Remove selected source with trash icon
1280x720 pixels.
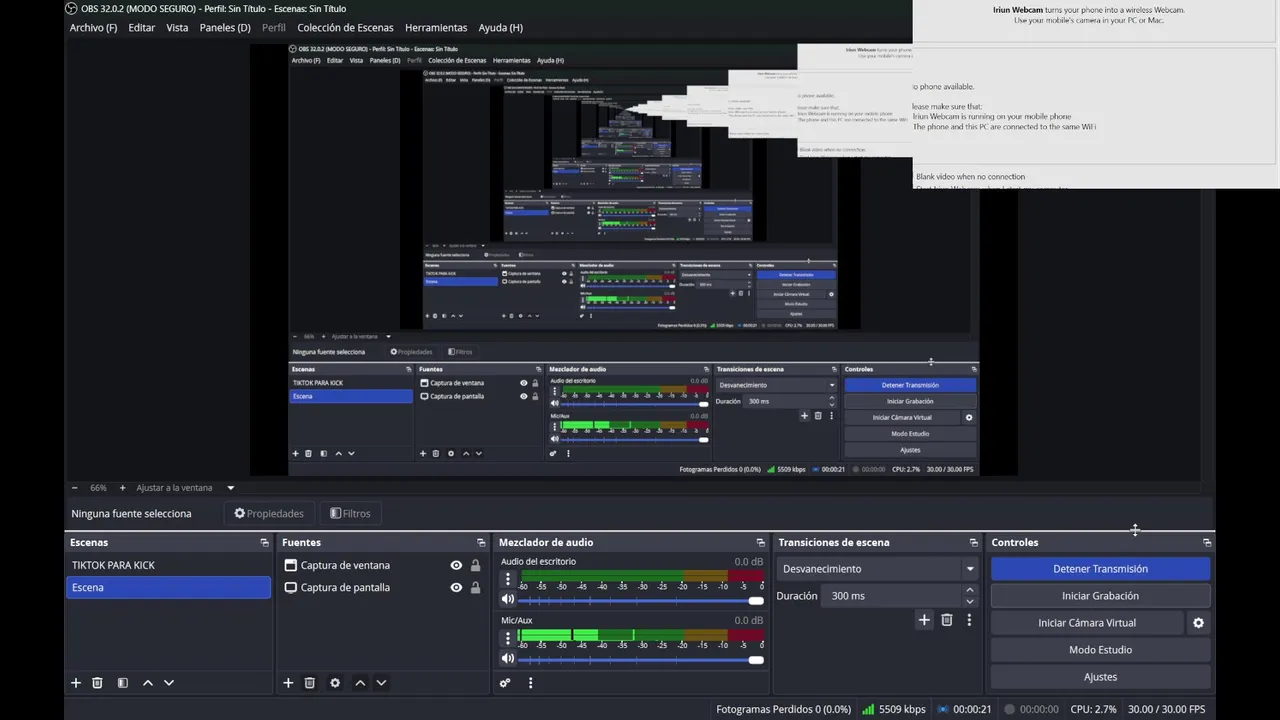tap(310, 683)
